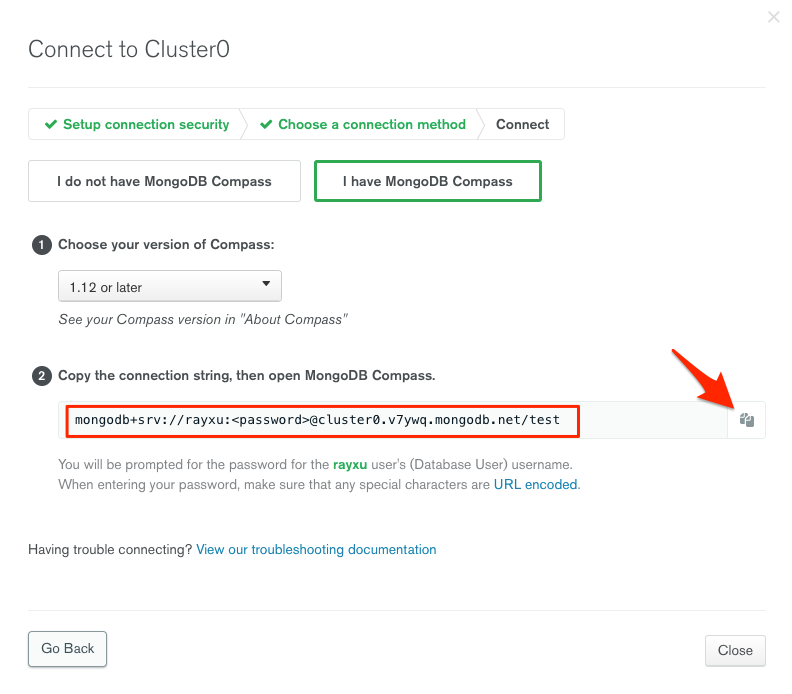The width and height of the screenshot is (792, 694).
Task: Choose "I do not have MongoDB Compass"
Action: coord(164,181)
